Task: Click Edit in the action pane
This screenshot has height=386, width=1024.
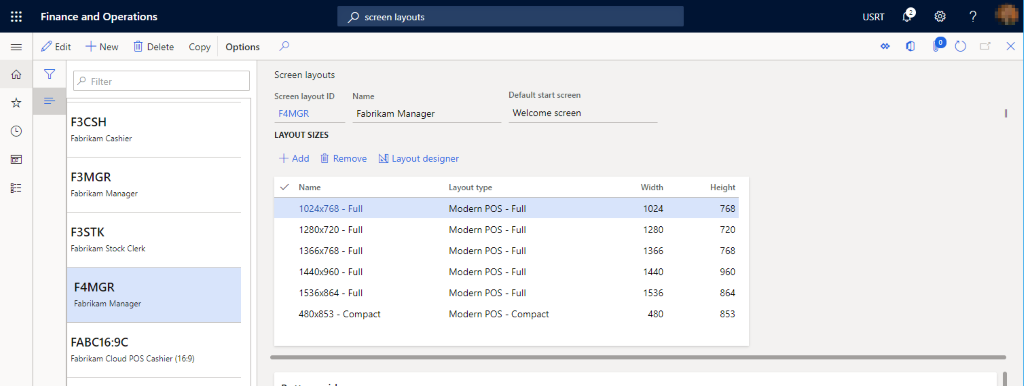Action: pos(56,47)
